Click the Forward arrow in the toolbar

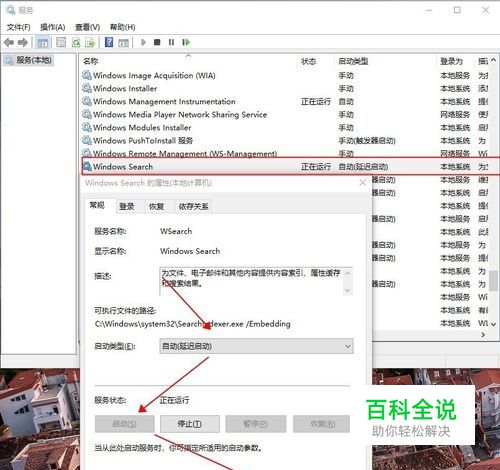pos(23,42)
